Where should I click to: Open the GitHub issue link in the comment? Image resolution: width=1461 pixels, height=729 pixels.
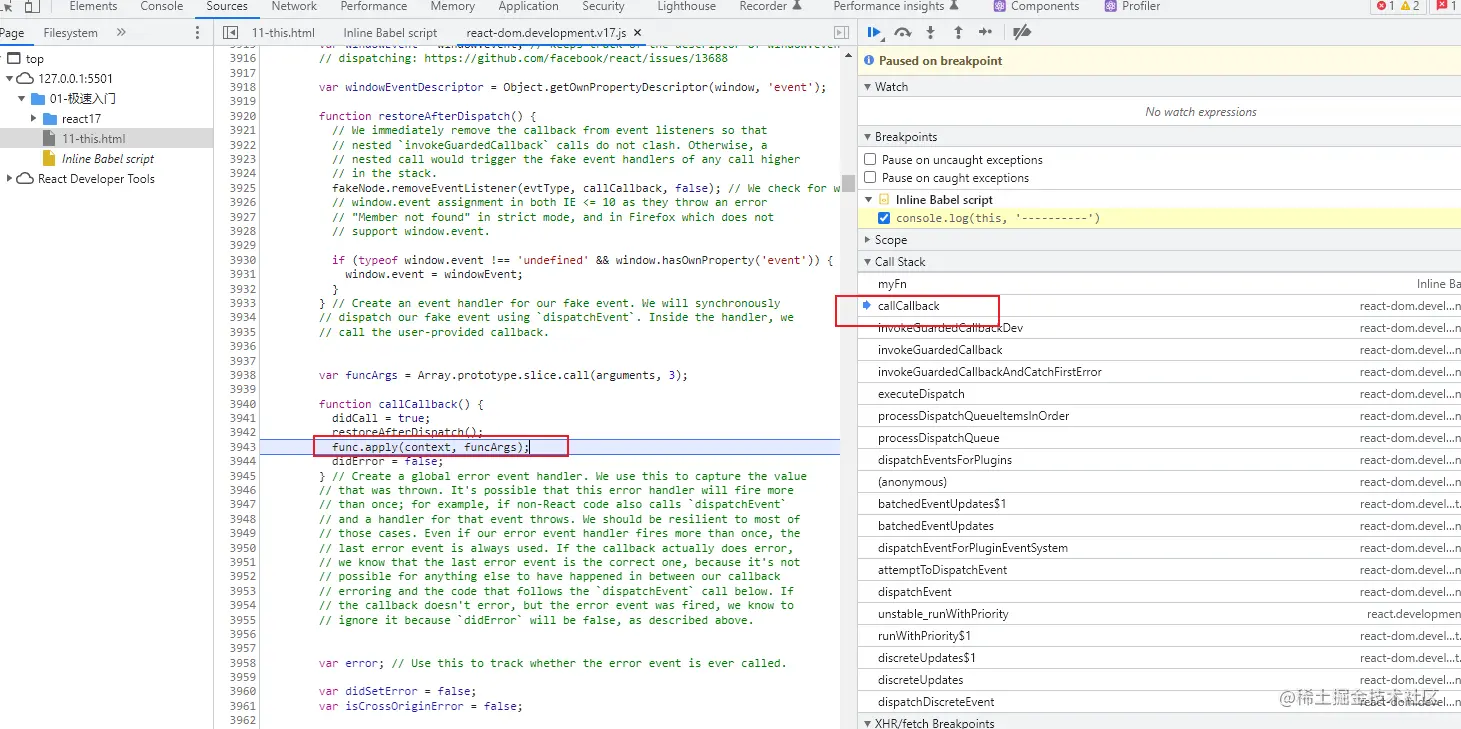point(575,58)
